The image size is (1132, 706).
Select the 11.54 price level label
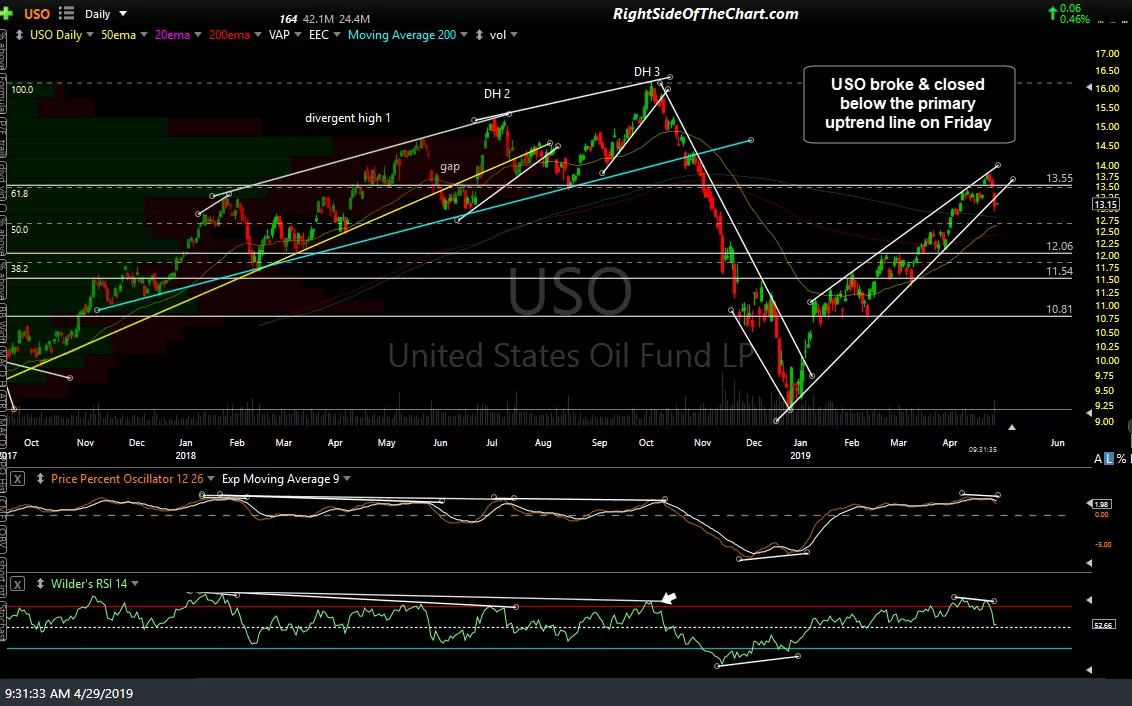pyautogui.click(x=1059, y=271)
